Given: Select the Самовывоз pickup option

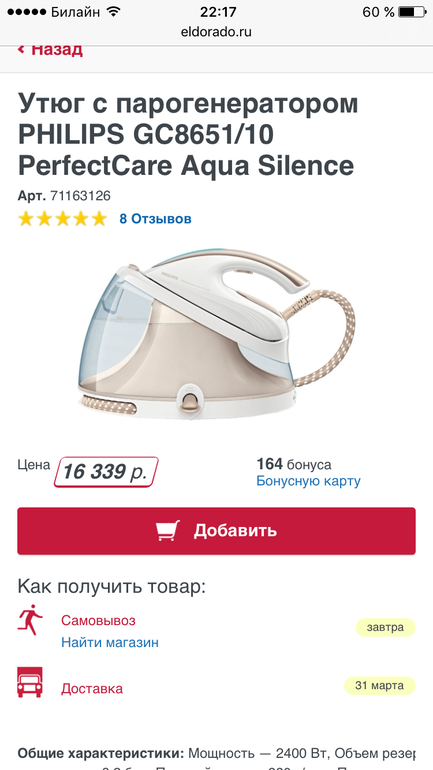Looking at the screenshot, I should [98, 620].
